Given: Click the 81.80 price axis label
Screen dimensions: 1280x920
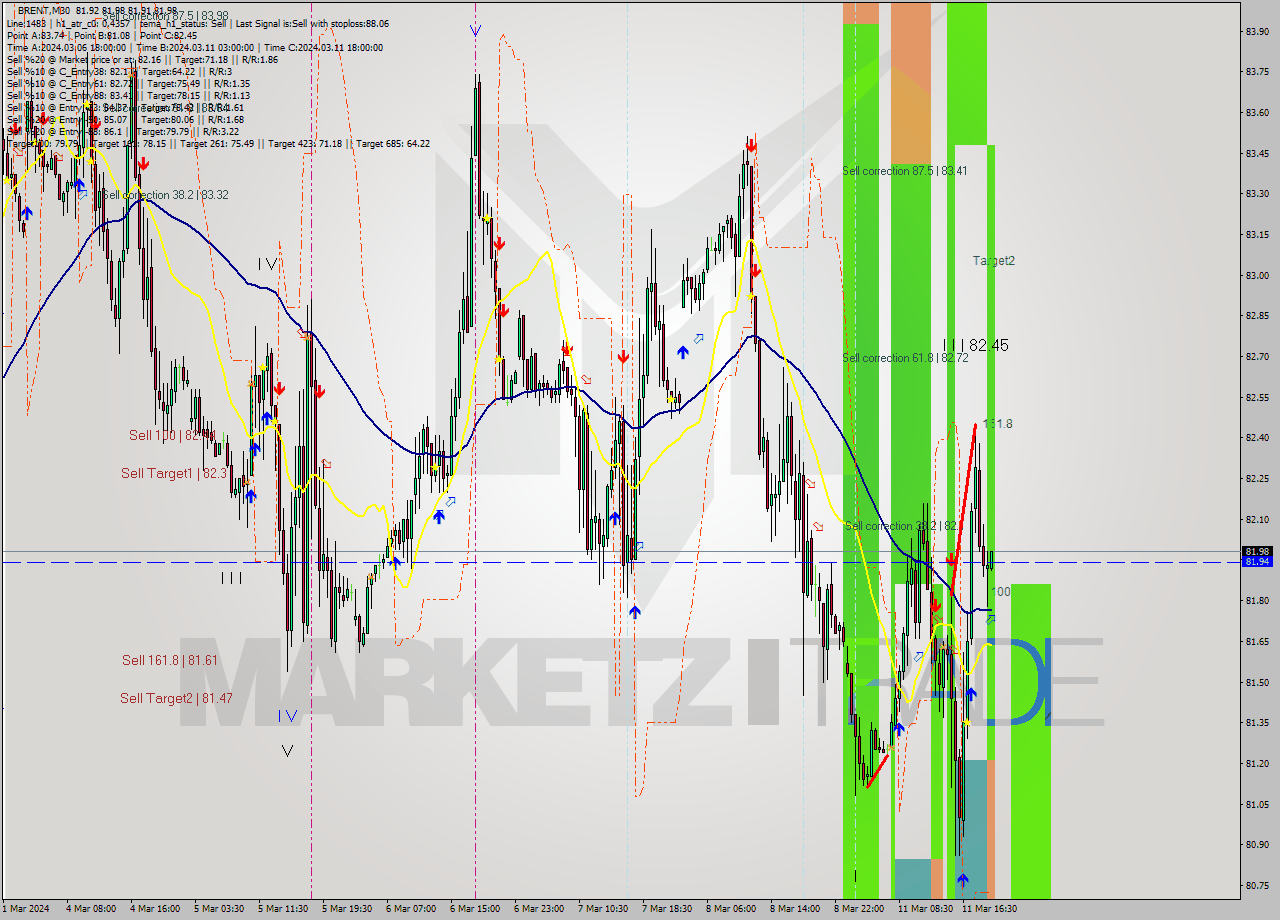Looking at the screenshot, I should click(x=1257, y=600).
